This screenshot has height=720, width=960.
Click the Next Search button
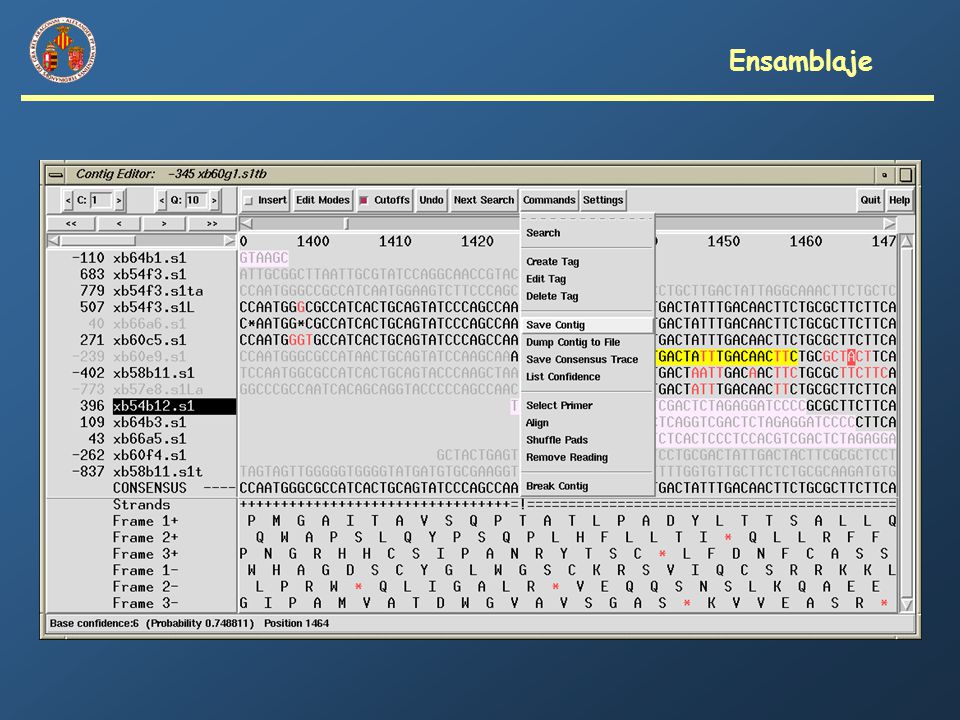point(484,200)
